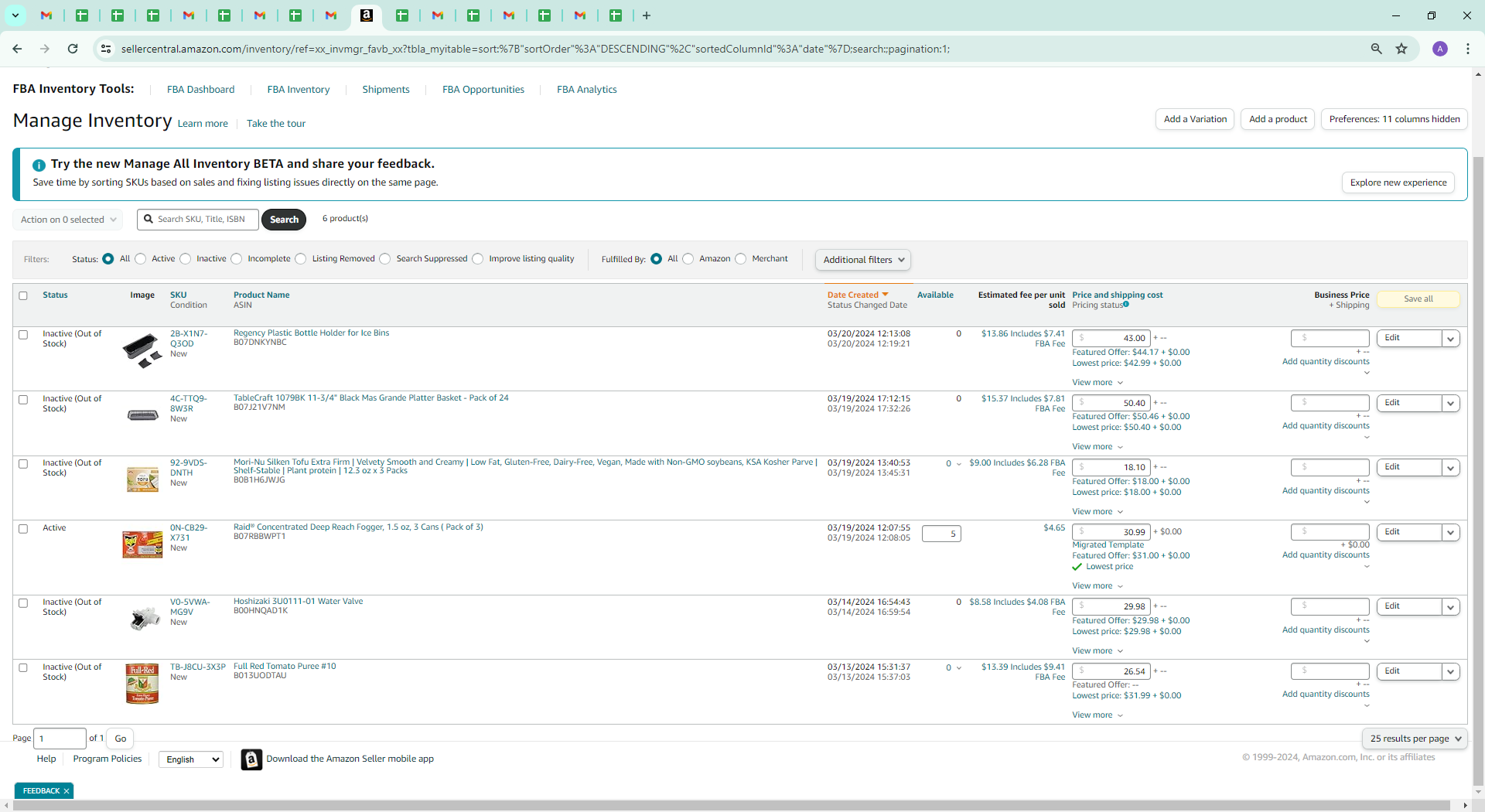This screenshot has width=1485, height=812.
Task: Select the Inactive status filter radio
Action: (186, 259)
